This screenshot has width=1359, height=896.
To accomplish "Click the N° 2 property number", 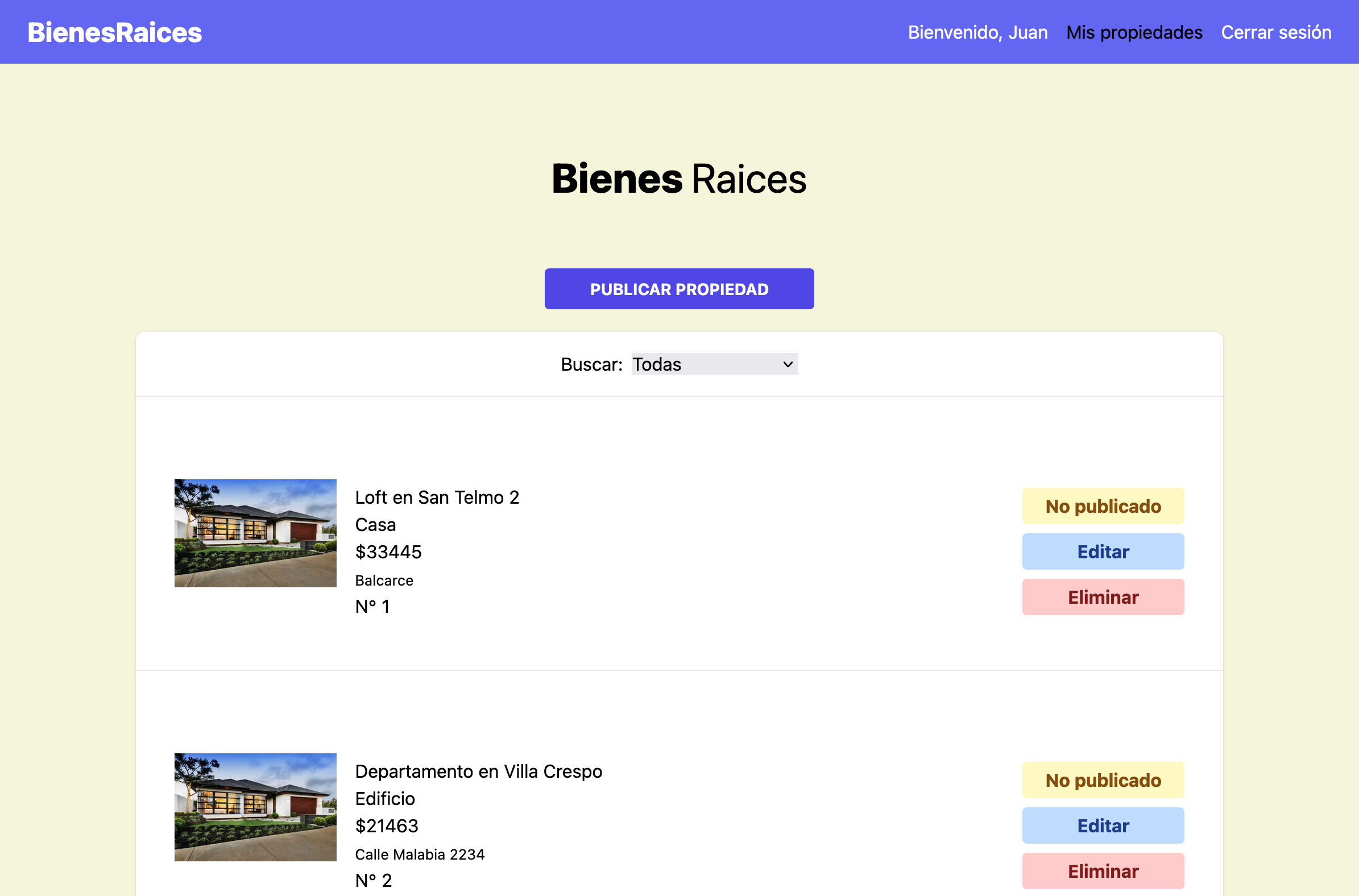I will pyautogui.click(x=373, y=881).
